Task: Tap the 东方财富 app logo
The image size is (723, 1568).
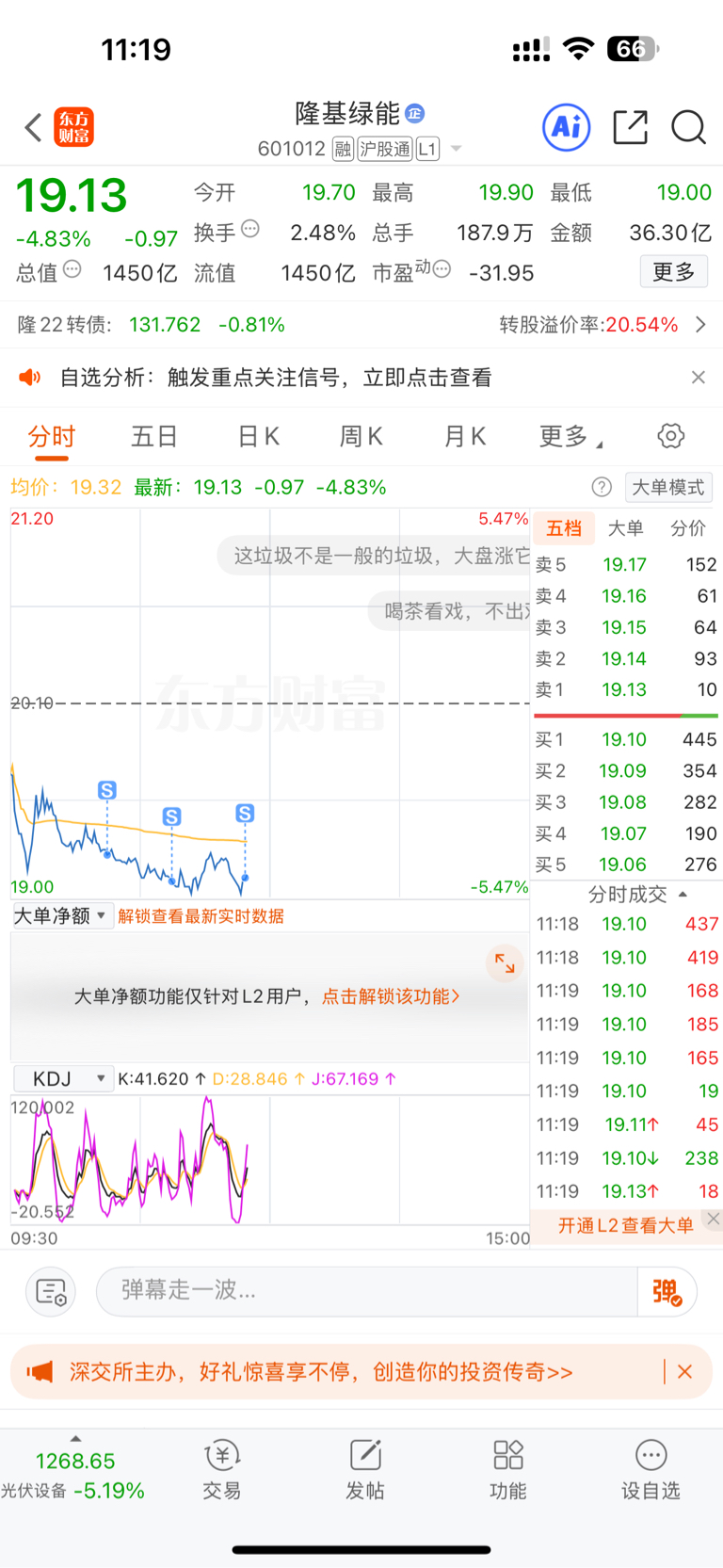Action: coord(74,127)
